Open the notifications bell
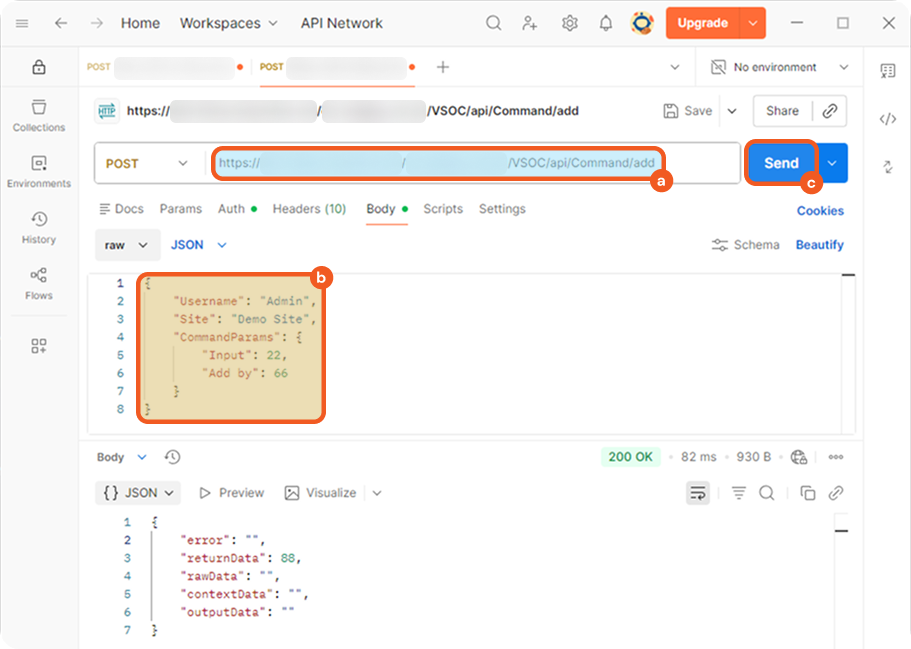The image size is (911, 649). tap(605, 23)
